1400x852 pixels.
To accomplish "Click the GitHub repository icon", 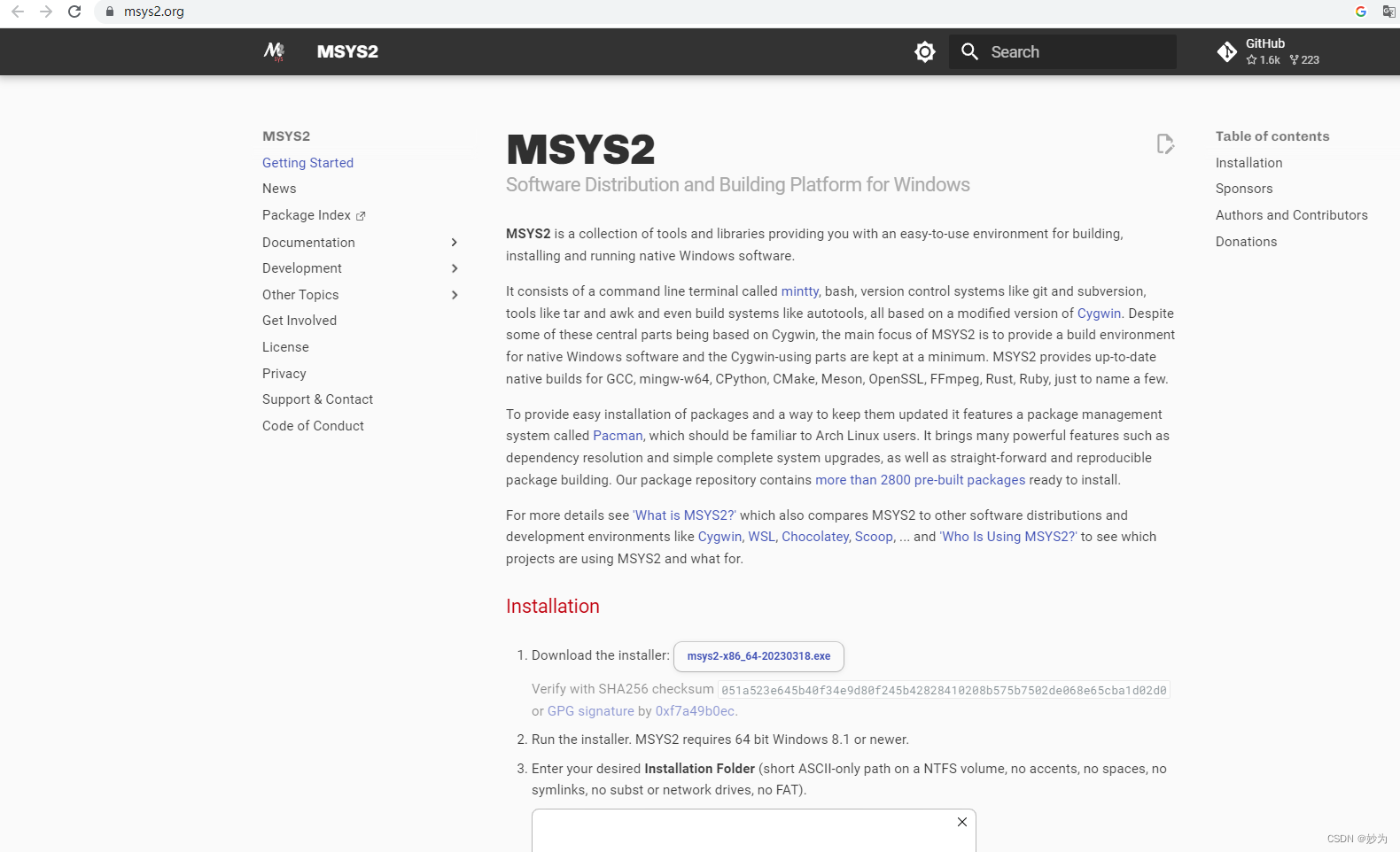I will coord(1227,51).
